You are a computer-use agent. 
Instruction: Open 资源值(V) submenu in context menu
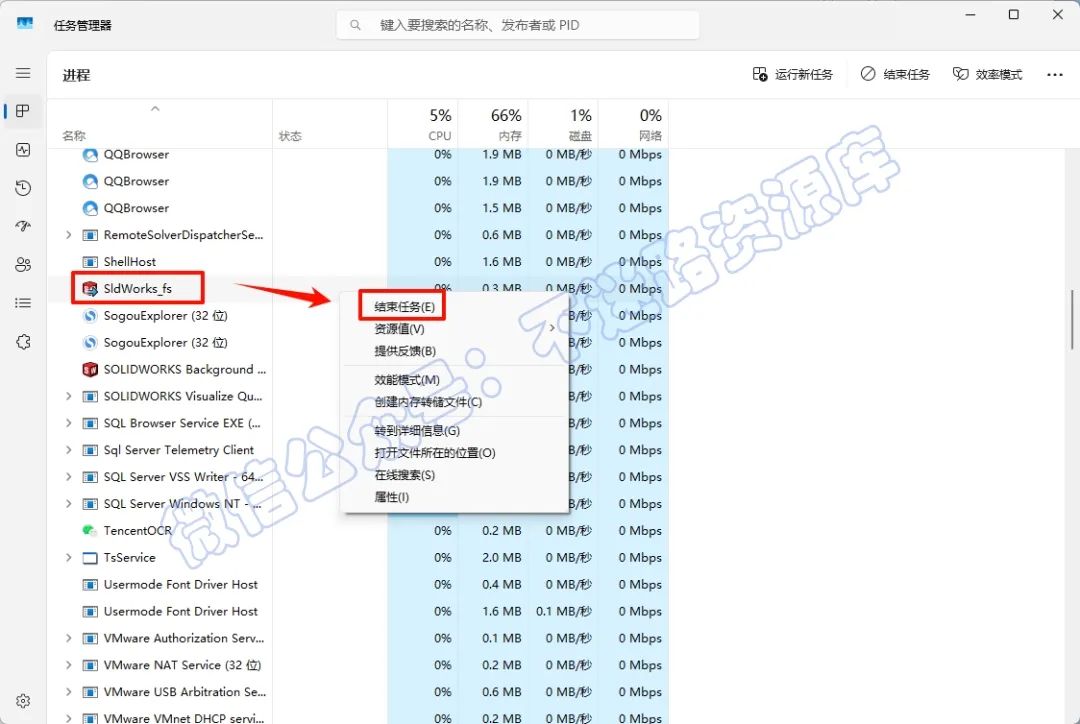pyautogui.click(x=457, y=329)
